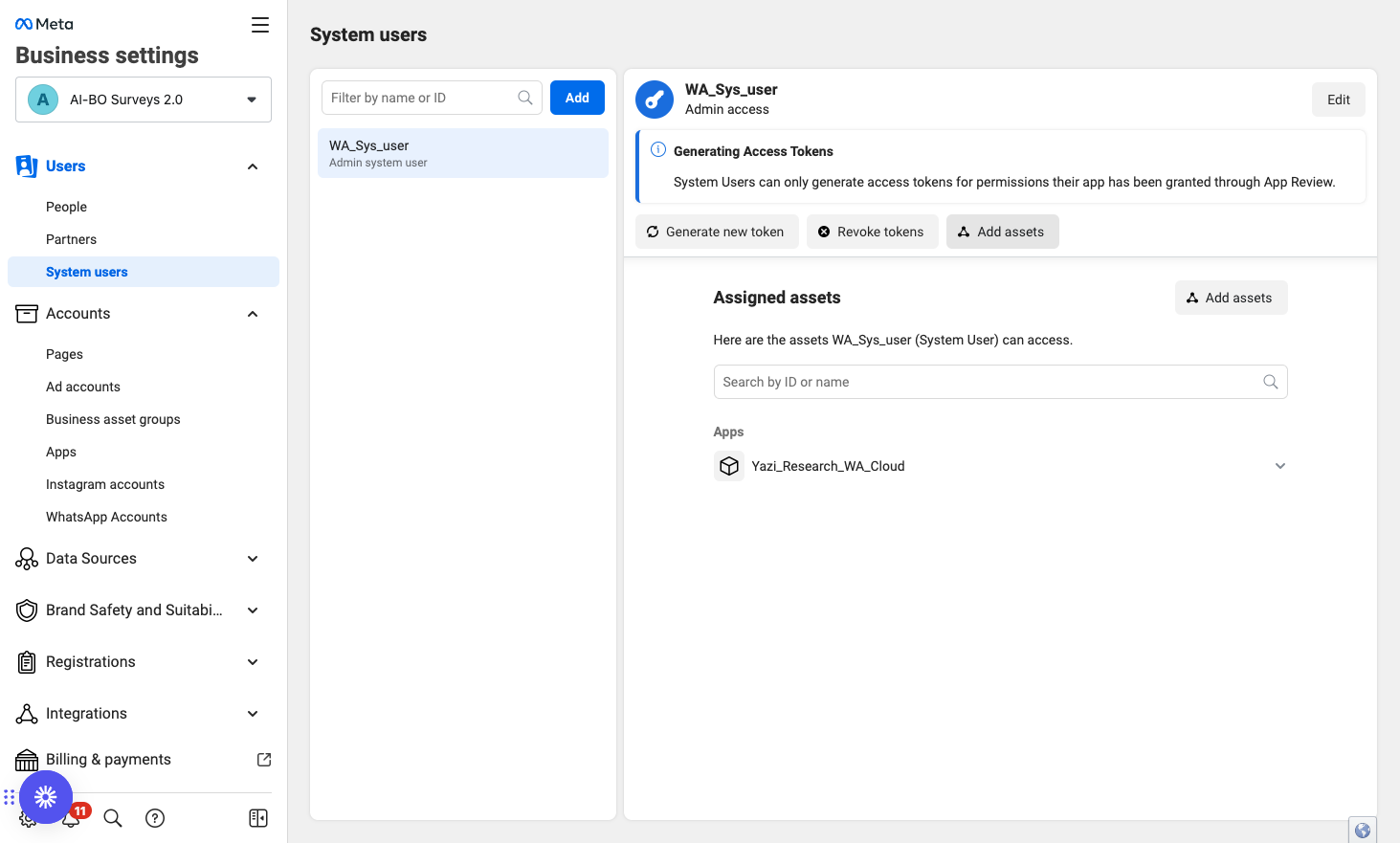Screen dimensions: 1400x843
Task: Open Partners in the sidebar
Action: click(71, 239)
